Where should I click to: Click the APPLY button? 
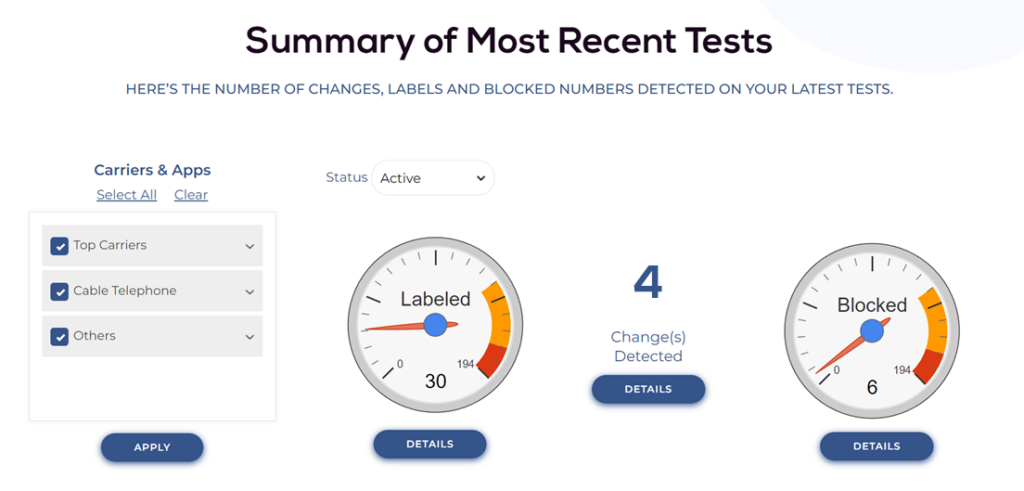pyautogui.click(x=152, y=447)
